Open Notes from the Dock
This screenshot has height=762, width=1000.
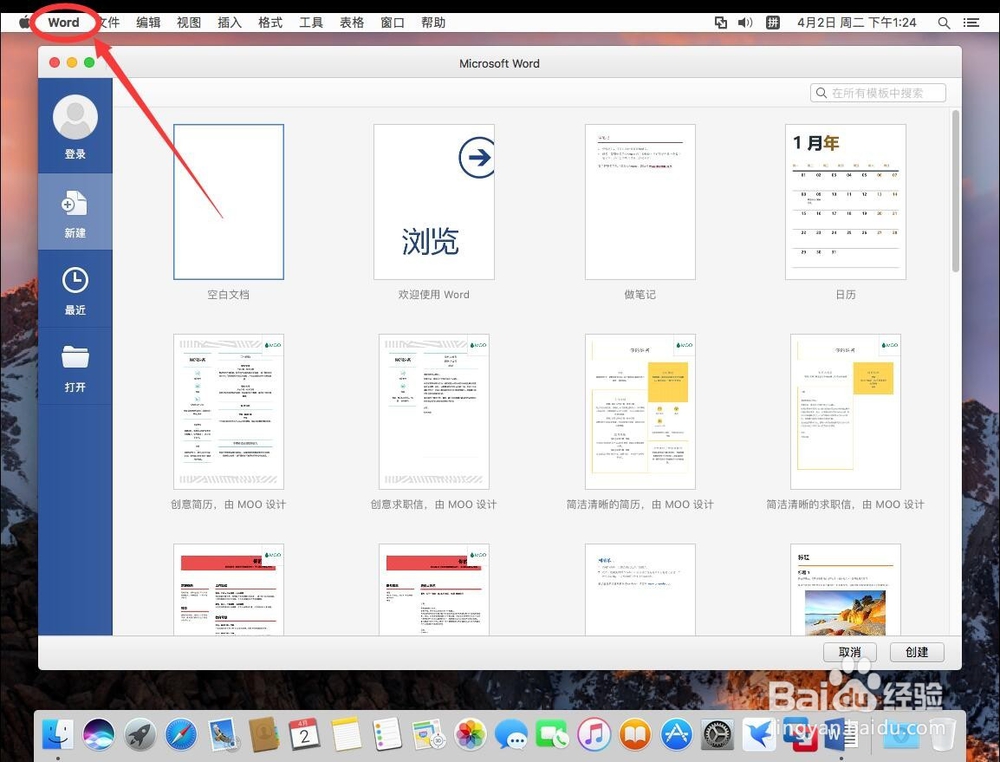point(346,735)
